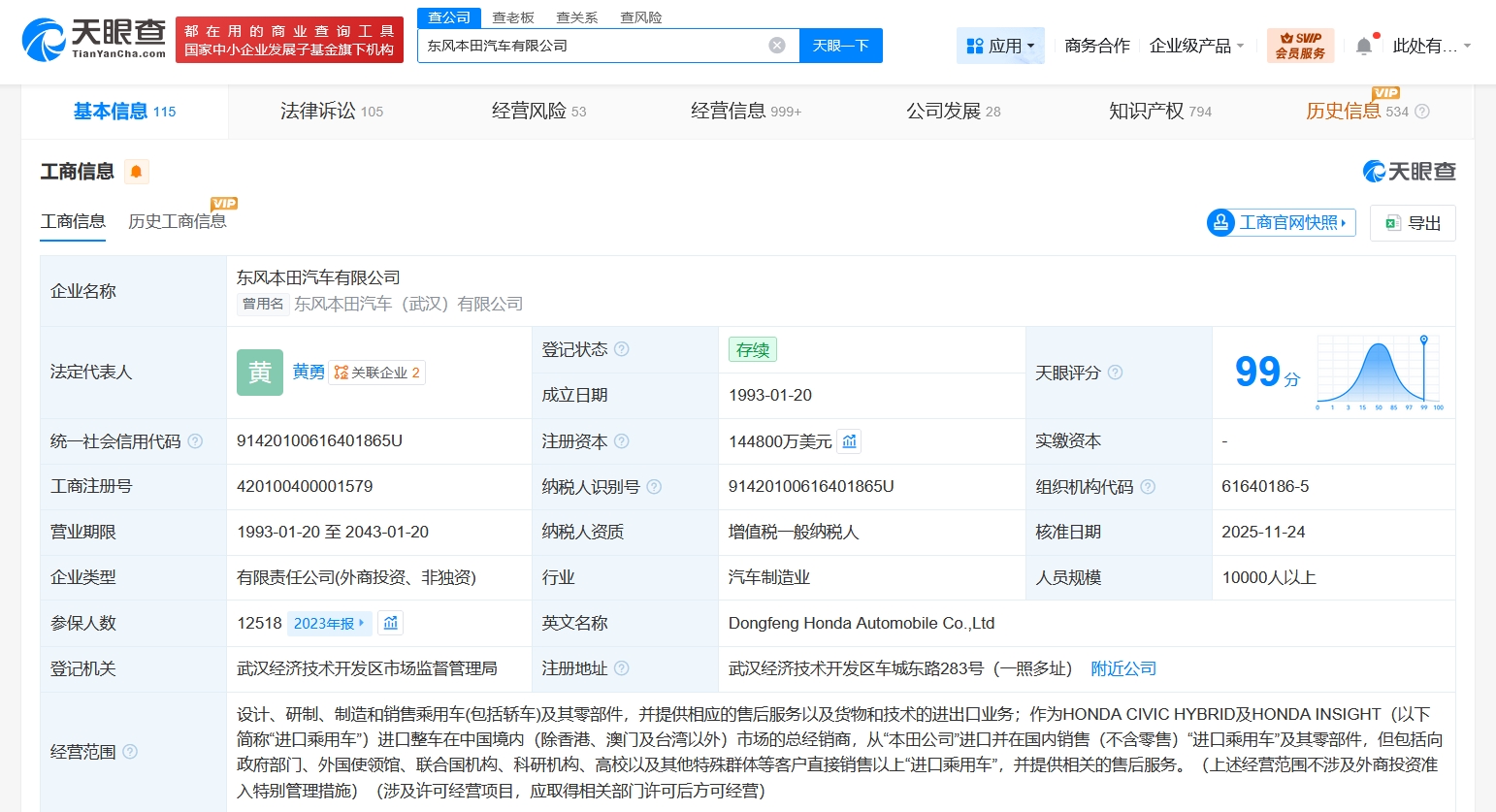The height and width of the screenshot is (812, 1496).
Task: Click the SVIP 会员服务 badge
Action: 1300,46
